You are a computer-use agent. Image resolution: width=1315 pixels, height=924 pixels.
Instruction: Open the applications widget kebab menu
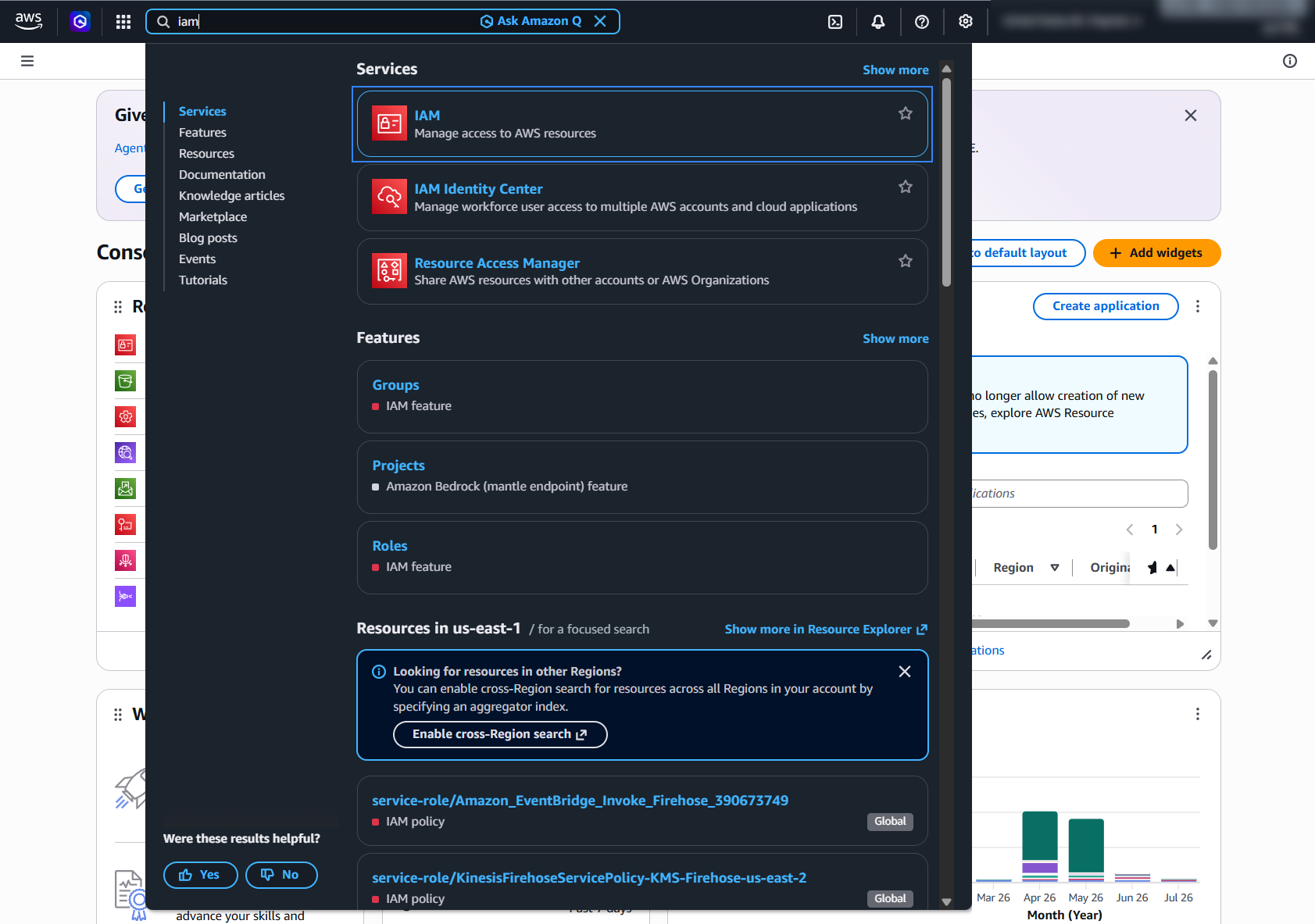(x=1198, y=306)
